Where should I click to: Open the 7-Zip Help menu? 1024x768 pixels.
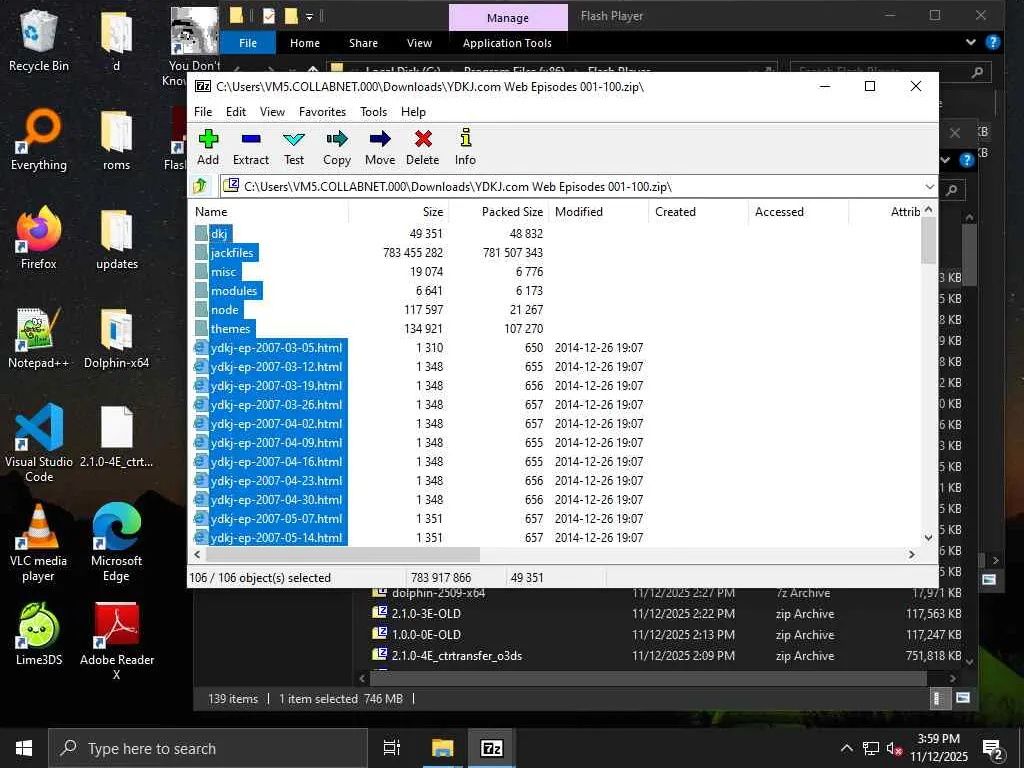413,112
